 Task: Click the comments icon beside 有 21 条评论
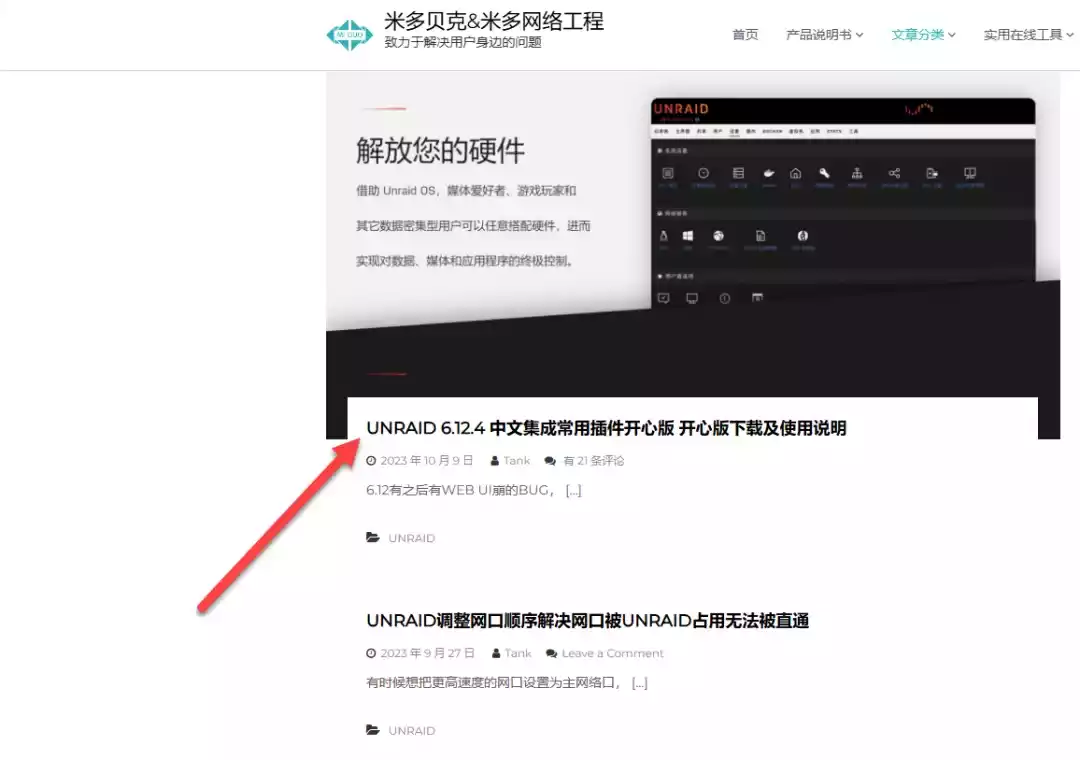[550, 461]
